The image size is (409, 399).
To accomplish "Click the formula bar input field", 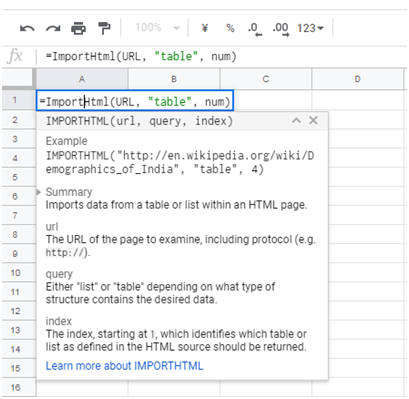I will 223,56.
